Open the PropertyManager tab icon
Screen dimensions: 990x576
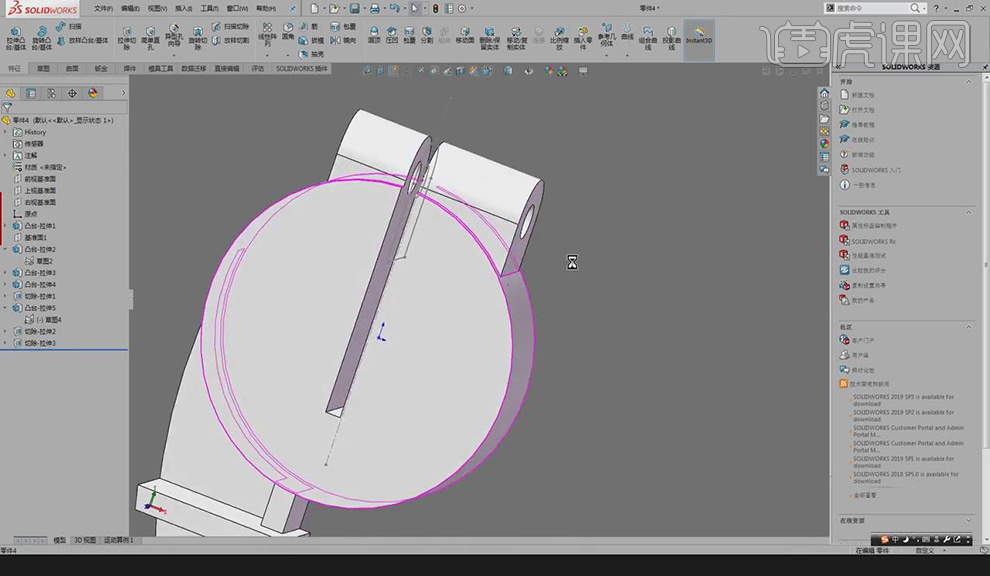(31, 93)
